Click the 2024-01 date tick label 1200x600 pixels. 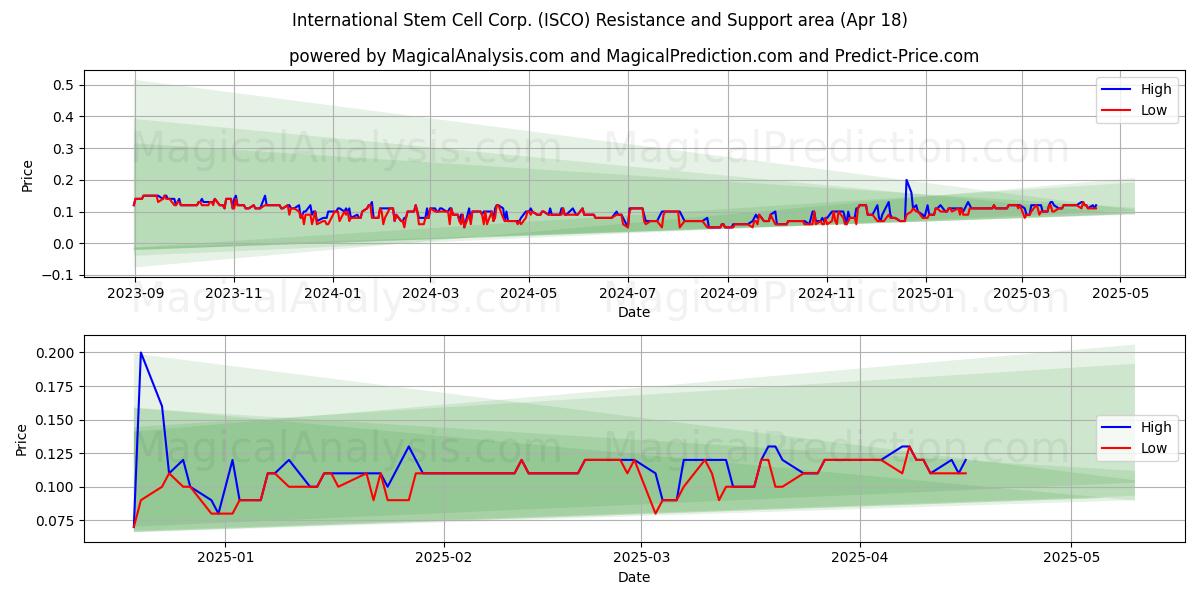point(332,294)
